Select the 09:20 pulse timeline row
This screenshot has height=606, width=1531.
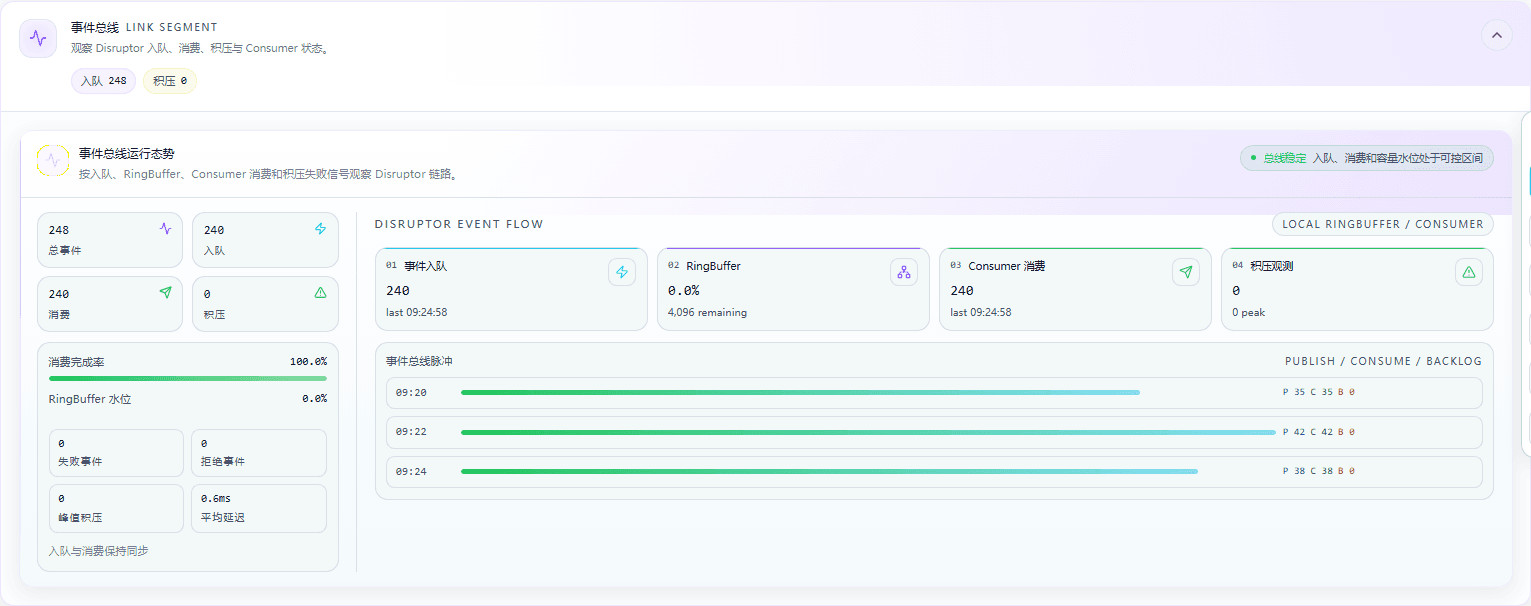coord(934,393)
